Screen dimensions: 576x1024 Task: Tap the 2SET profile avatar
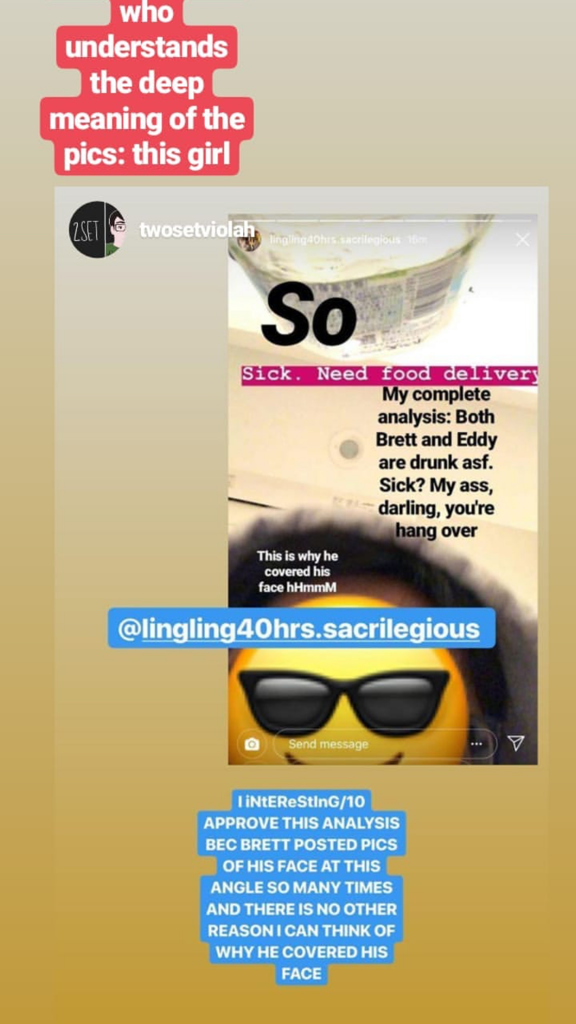click(97, 229)
